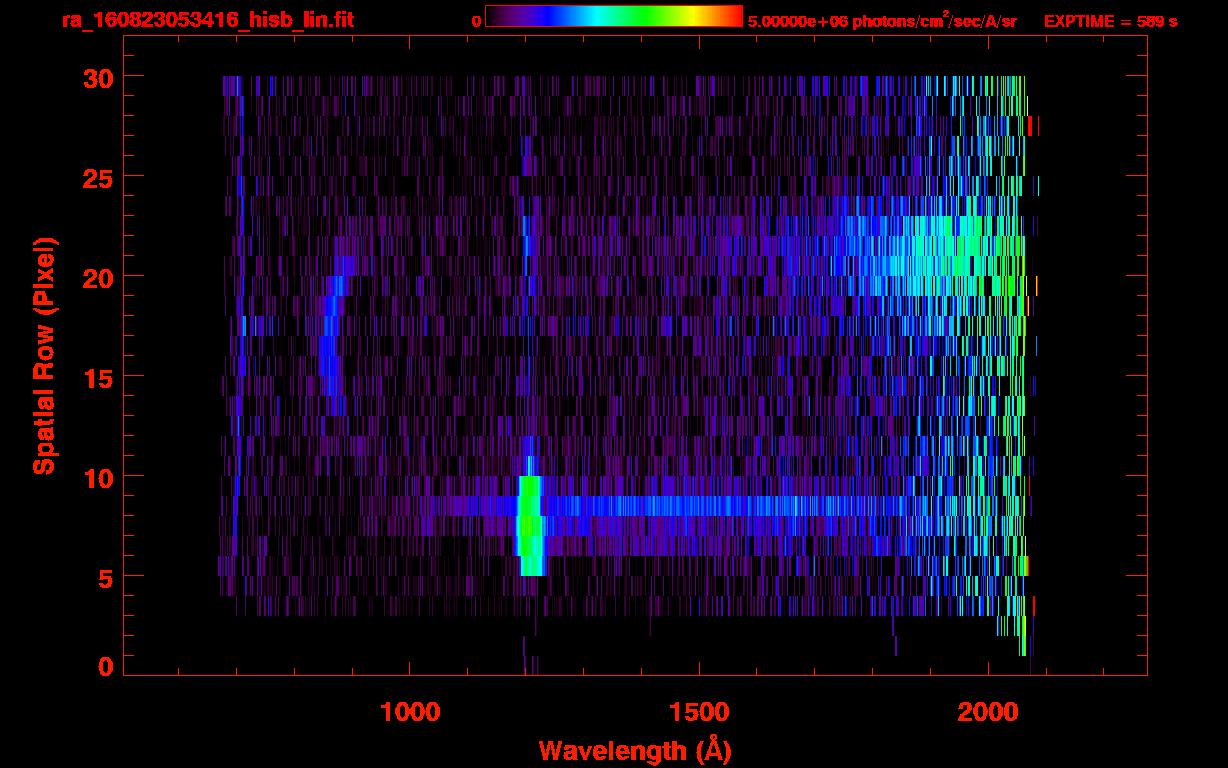The image size is (1228, 768).
Task: Click the 30 spatial row tick label
Action: pyautogui.click(x=97, y=77)
